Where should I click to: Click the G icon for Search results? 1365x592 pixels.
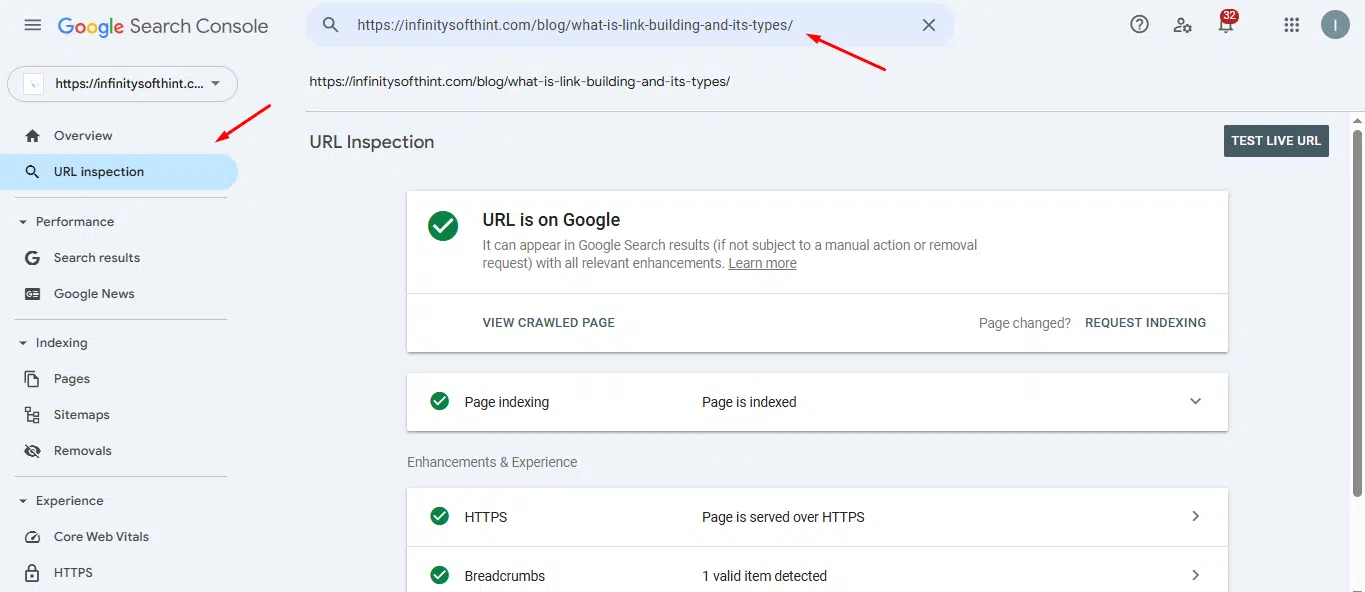(33, 258)
